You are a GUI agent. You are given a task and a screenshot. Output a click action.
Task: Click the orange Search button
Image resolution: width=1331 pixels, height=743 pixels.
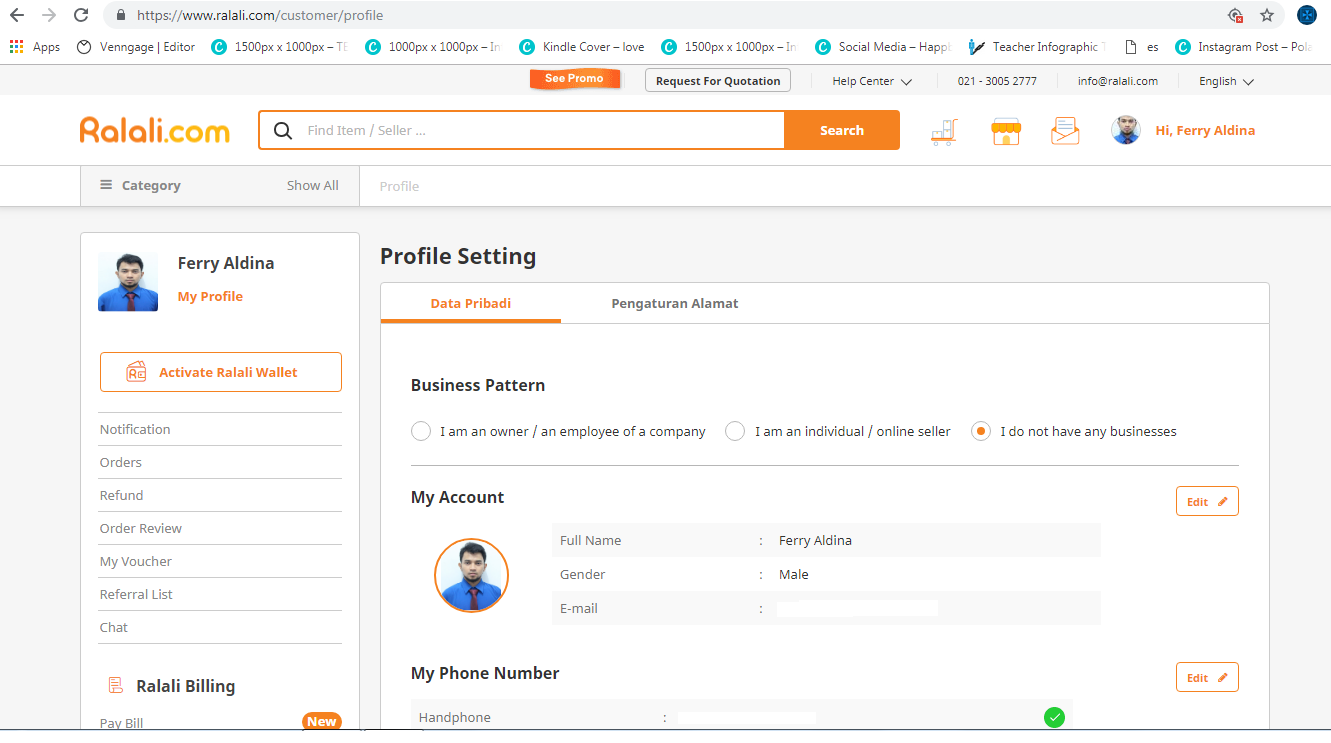click(x=842, y=130)
